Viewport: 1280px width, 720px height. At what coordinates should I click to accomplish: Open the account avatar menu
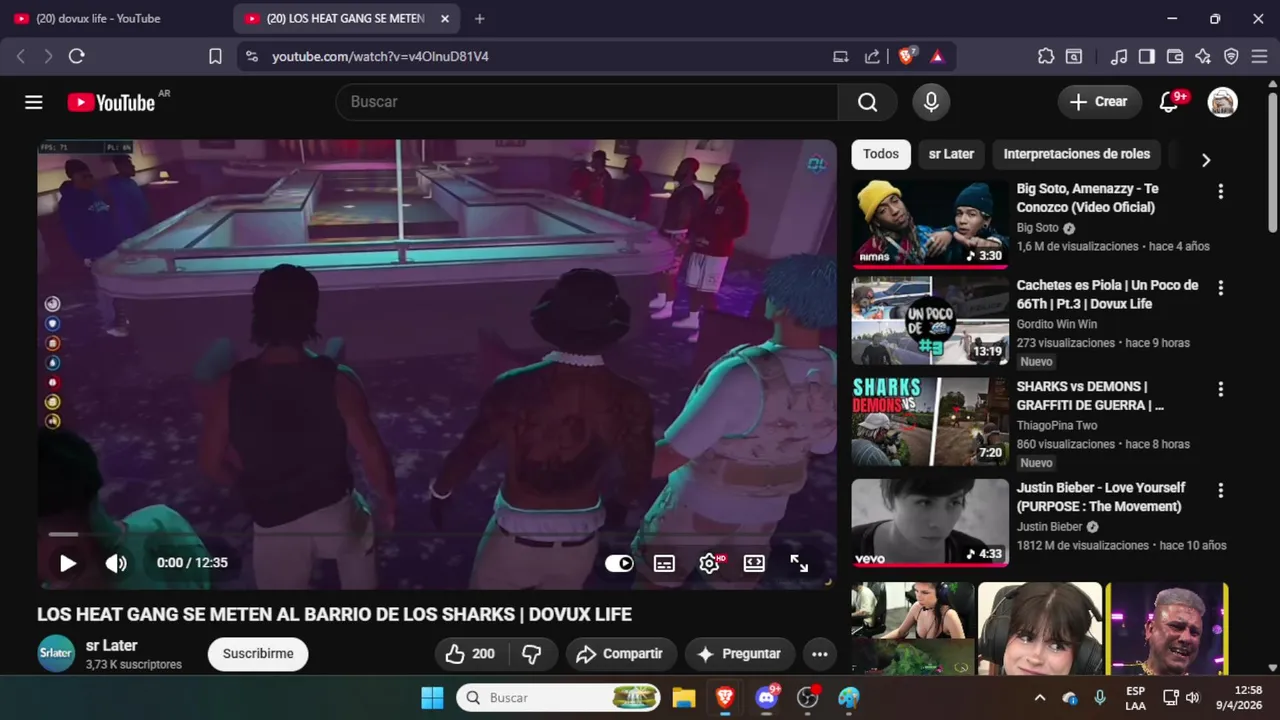(1222, 102)
